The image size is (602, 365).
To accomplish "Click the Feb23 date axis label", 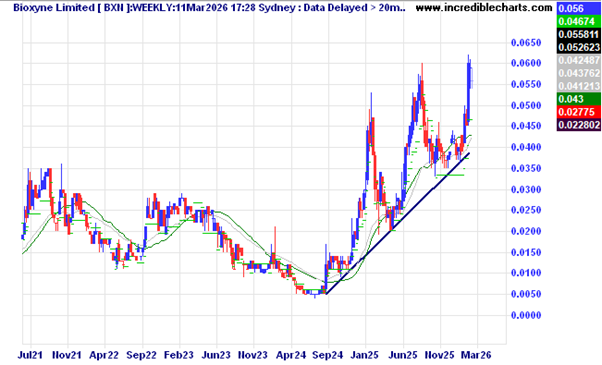I will tap(179, 355).
